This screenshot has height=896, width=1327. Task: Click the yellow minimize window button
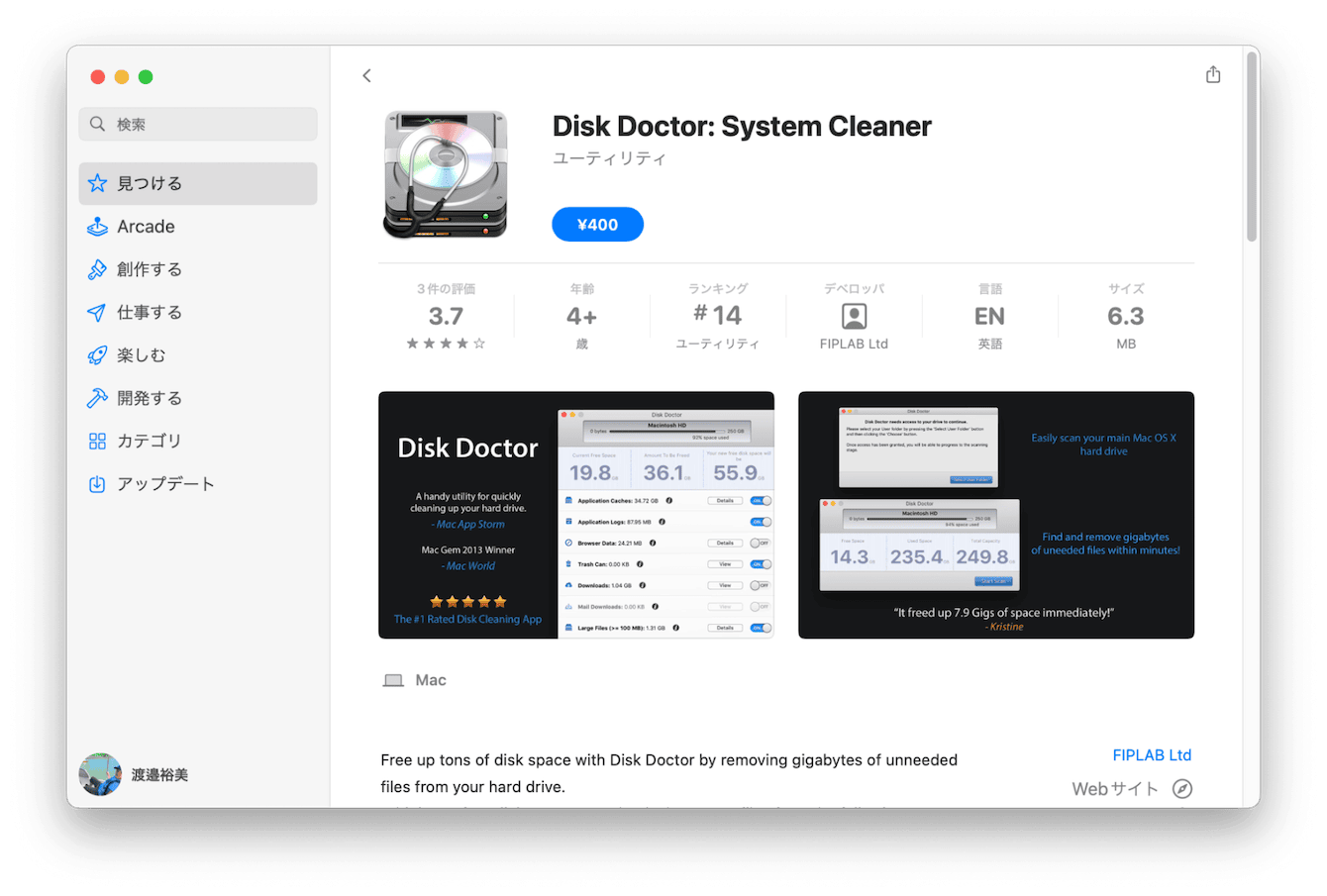122,77
